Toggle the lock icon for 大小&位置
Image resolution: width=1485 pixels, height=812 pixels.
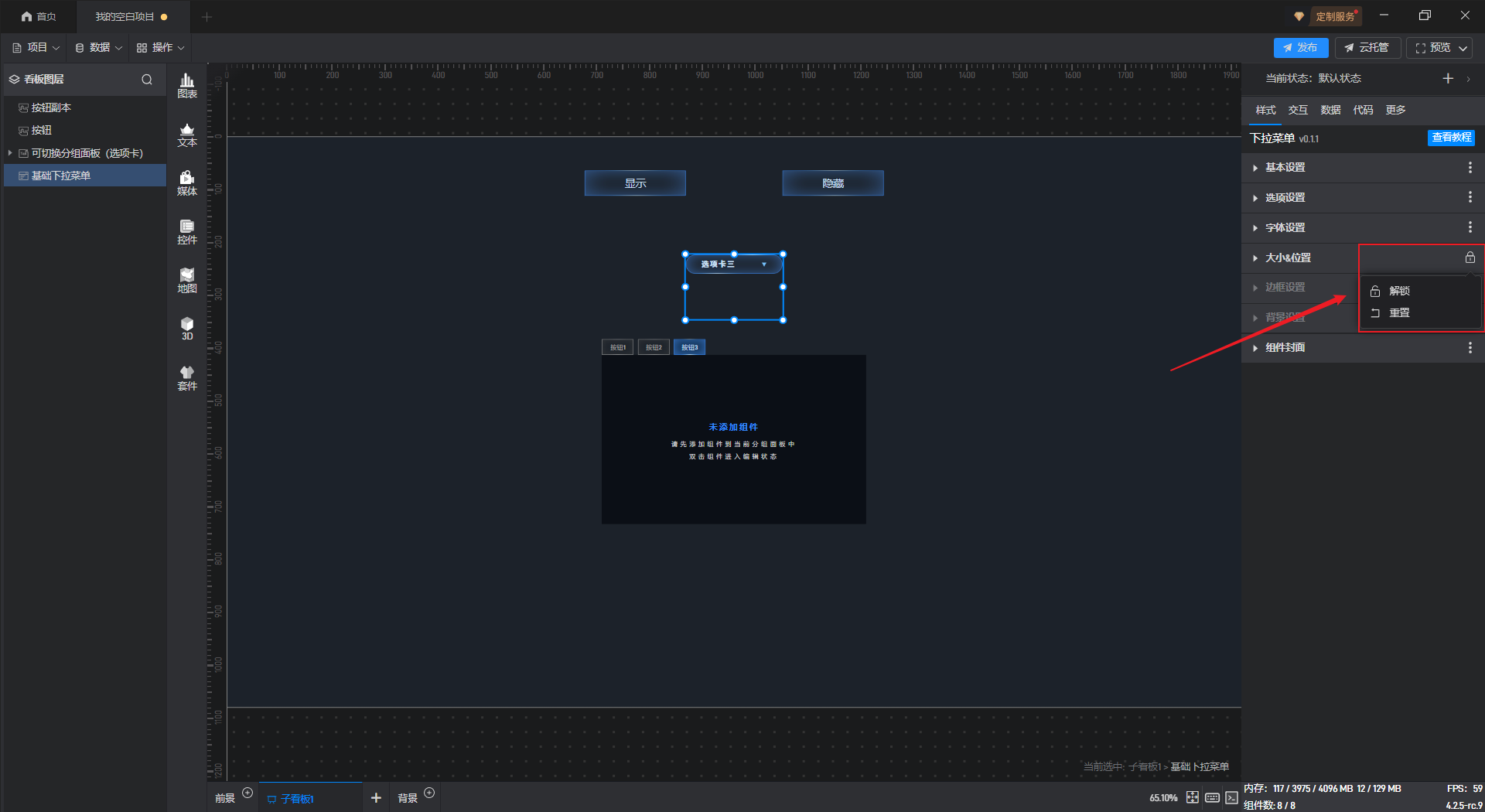pyautogui.click(x=1470, y=258)
